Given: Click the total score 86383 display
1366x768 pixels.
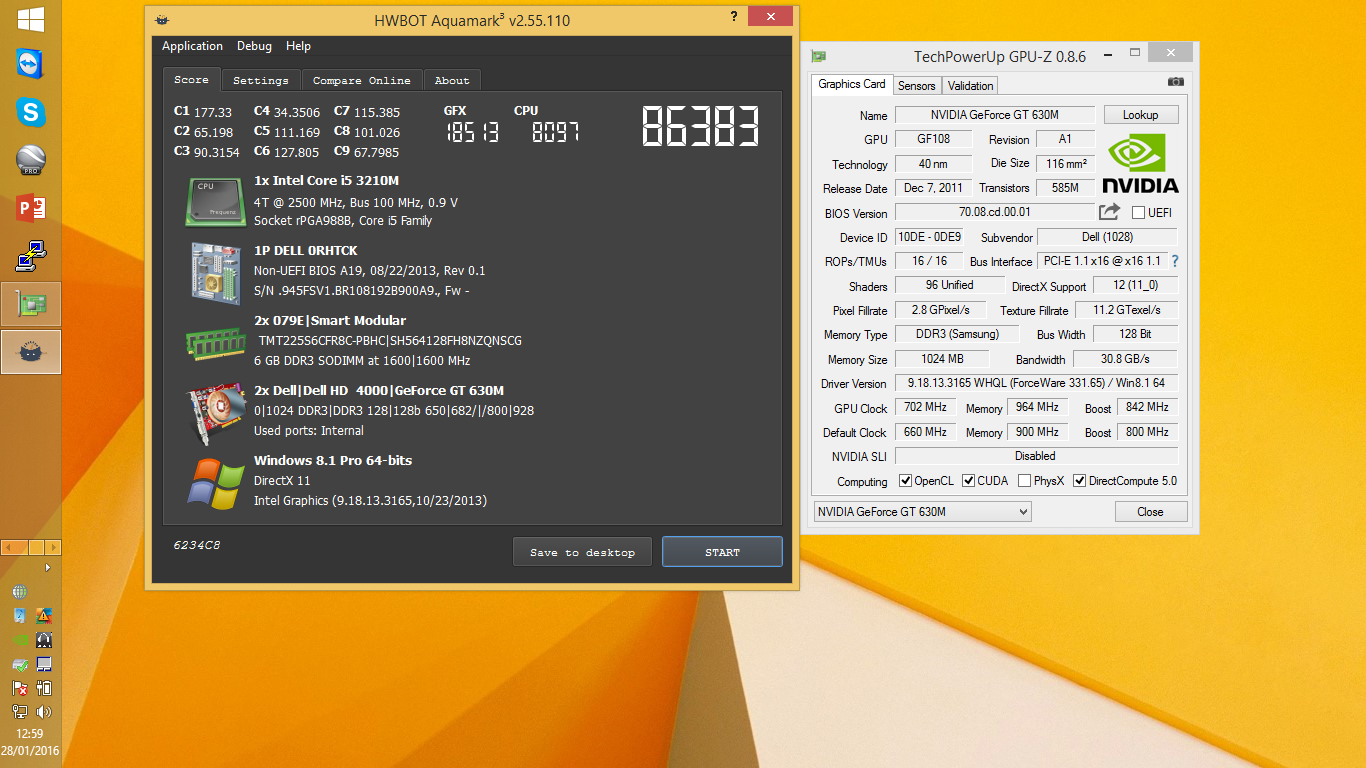Looking at the screenshot, I should point(700,127).
